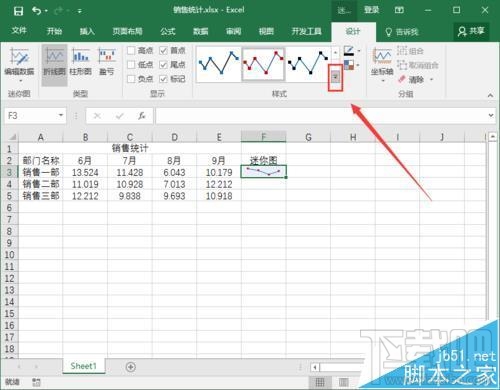Click the formula bar Enter checkmark icon
This screenshot has width=500, height=390.
[x=119, y=116]
